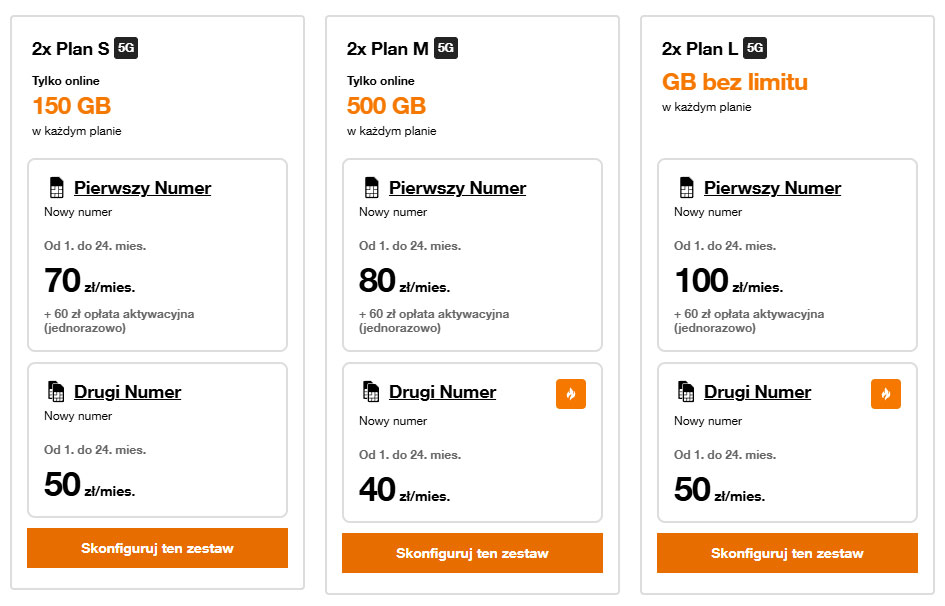Click the SIM card icon in Plan M Pierwszy Numer

pyautogui.click(x=371, y=188)
